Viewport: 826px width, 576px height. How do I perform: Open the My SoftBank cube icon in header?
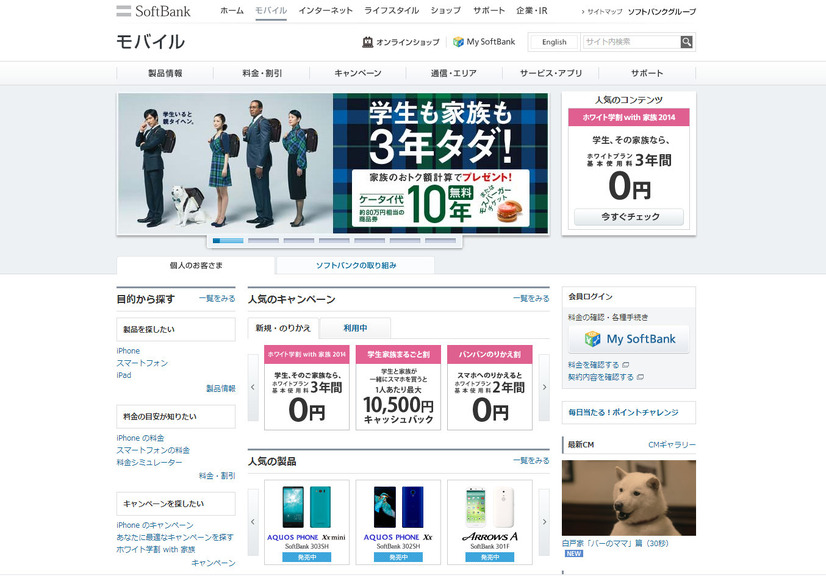point(458,42)
